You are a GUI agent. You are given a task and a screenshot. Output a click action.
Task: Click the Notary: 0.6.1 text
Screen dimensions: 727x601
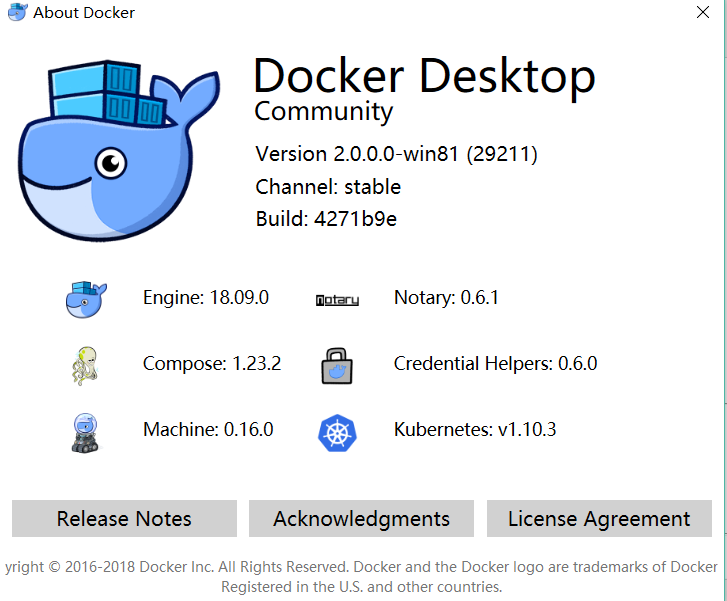tap(446, 298)
